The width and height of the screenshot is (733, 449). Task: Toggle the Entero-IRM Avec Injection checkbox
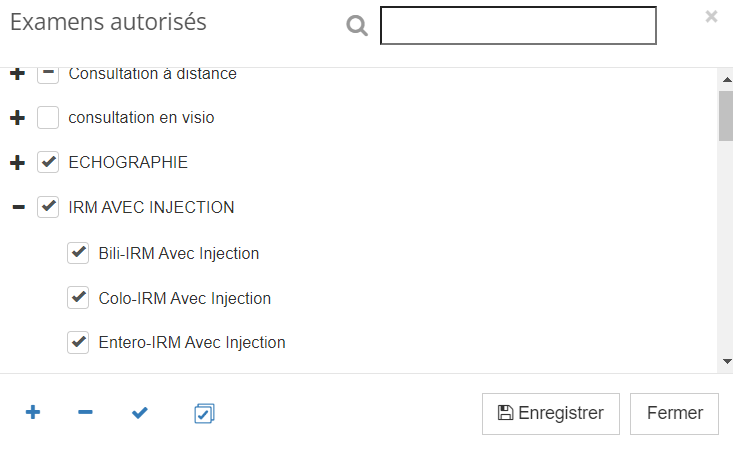point(78,342)
